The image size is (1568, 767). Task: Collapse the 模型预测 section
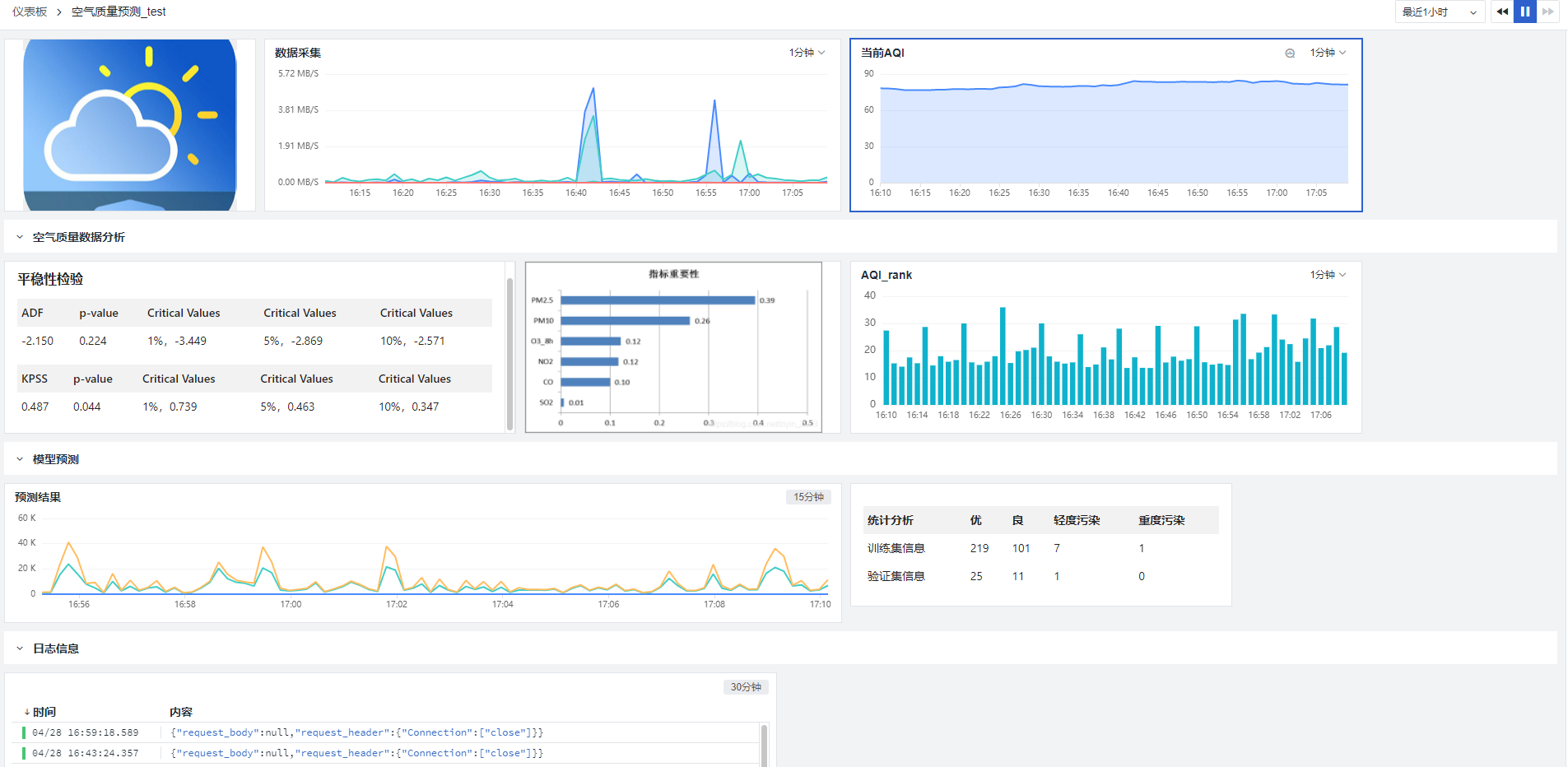tap(19, 459)
